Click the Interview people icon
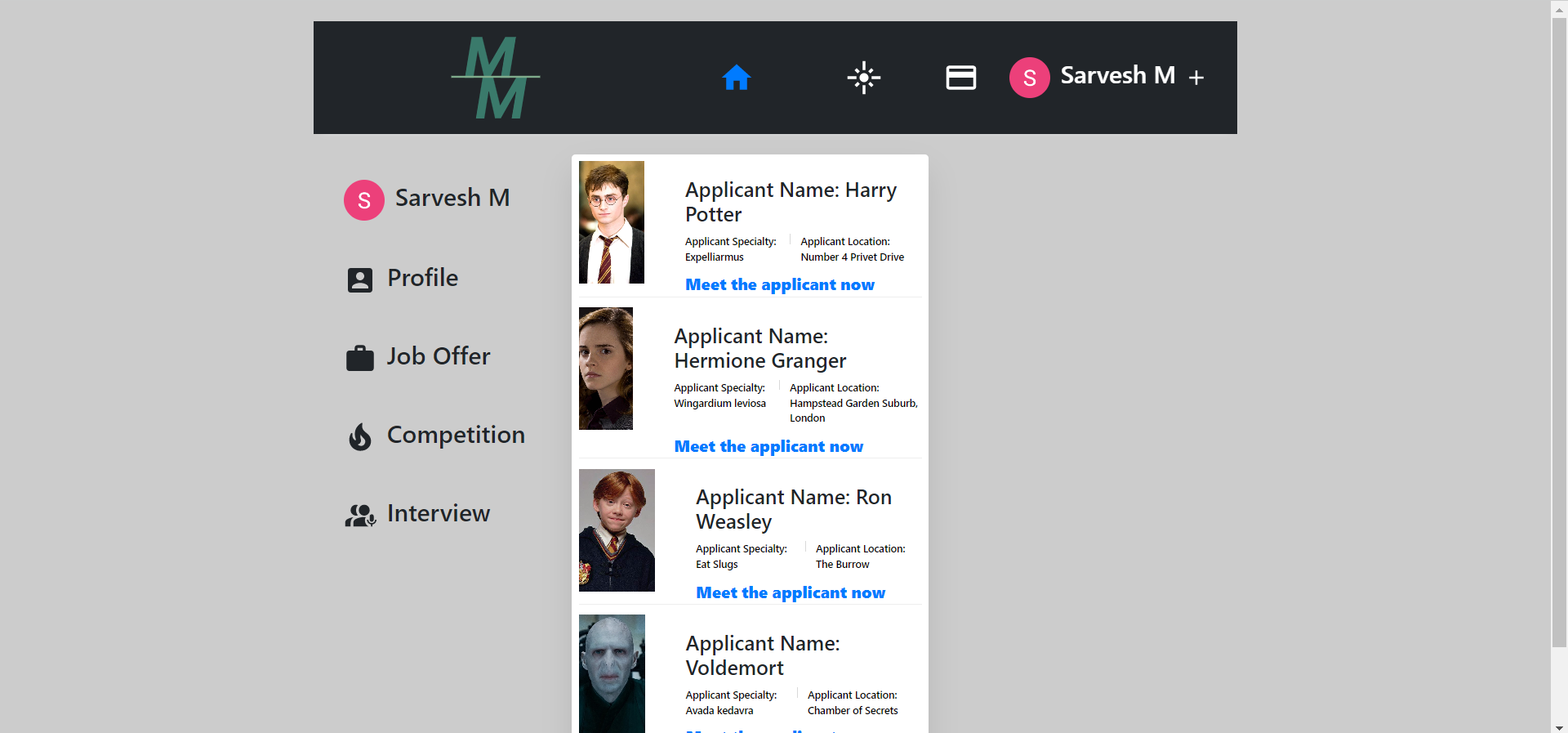The height and width of the screenshot is (733, 1568). (x=360, y=516)
